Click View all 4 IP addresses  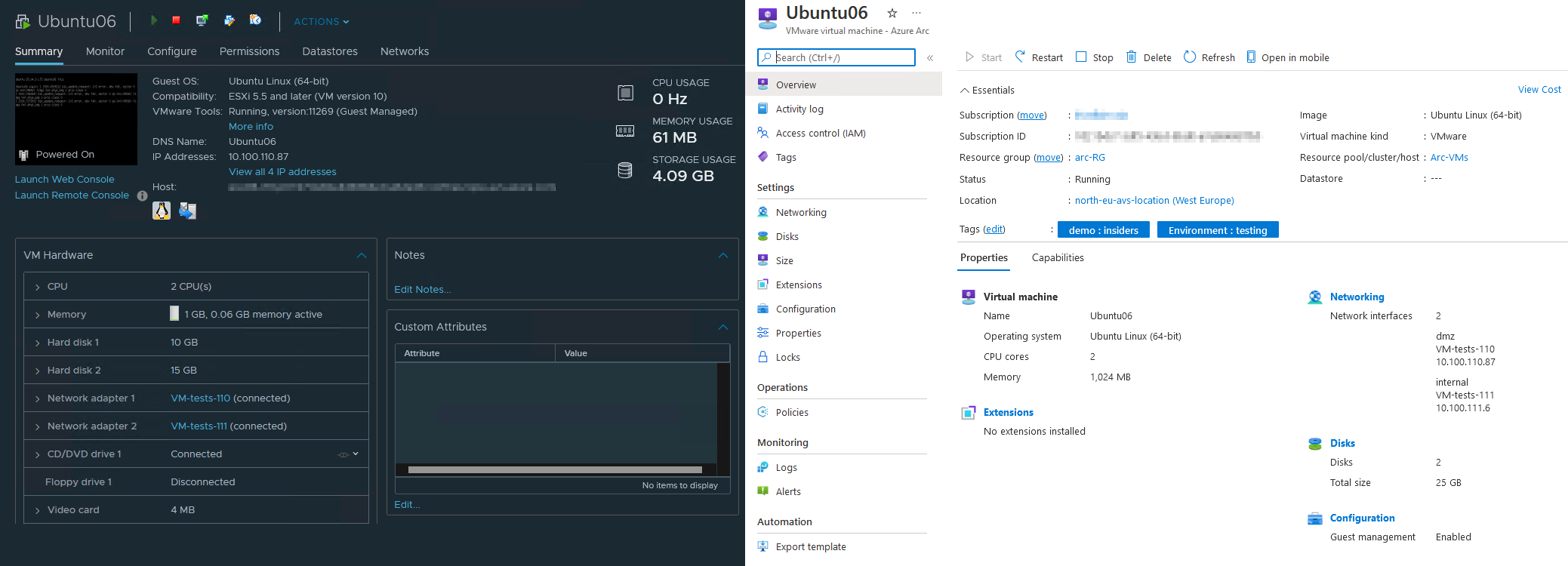pyautogui.click(x=282, y=172)
